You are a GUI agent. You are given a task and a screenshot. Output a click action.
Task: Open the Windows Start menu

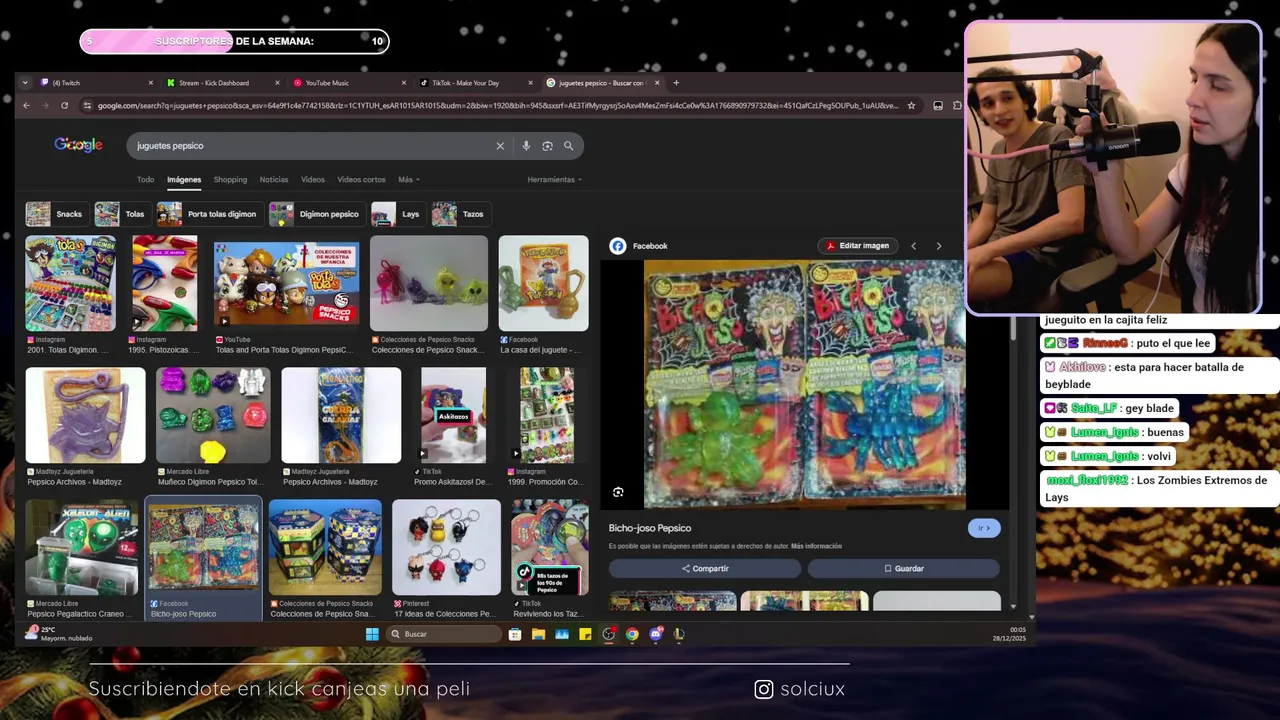(x=372, y=634)
